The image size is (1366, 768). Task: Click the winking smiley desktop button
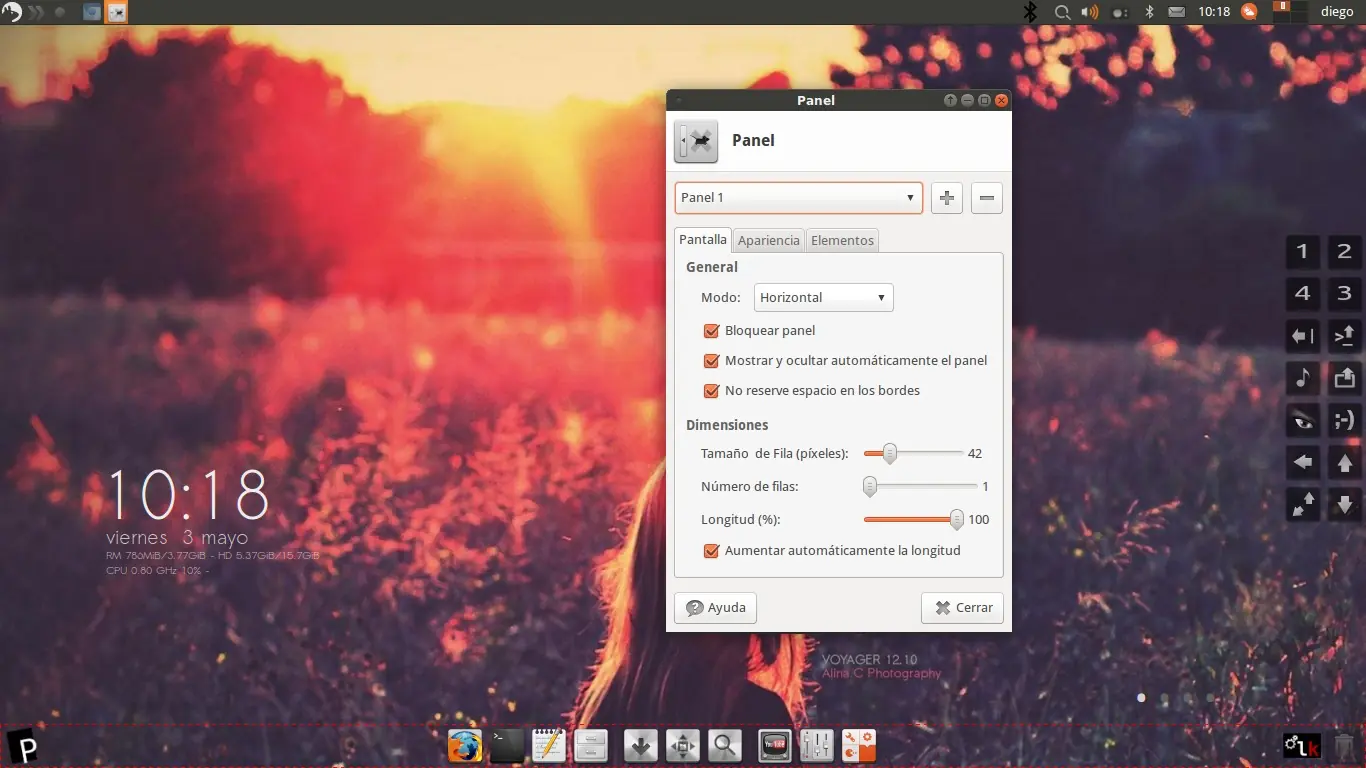[x=1344, y=420]
